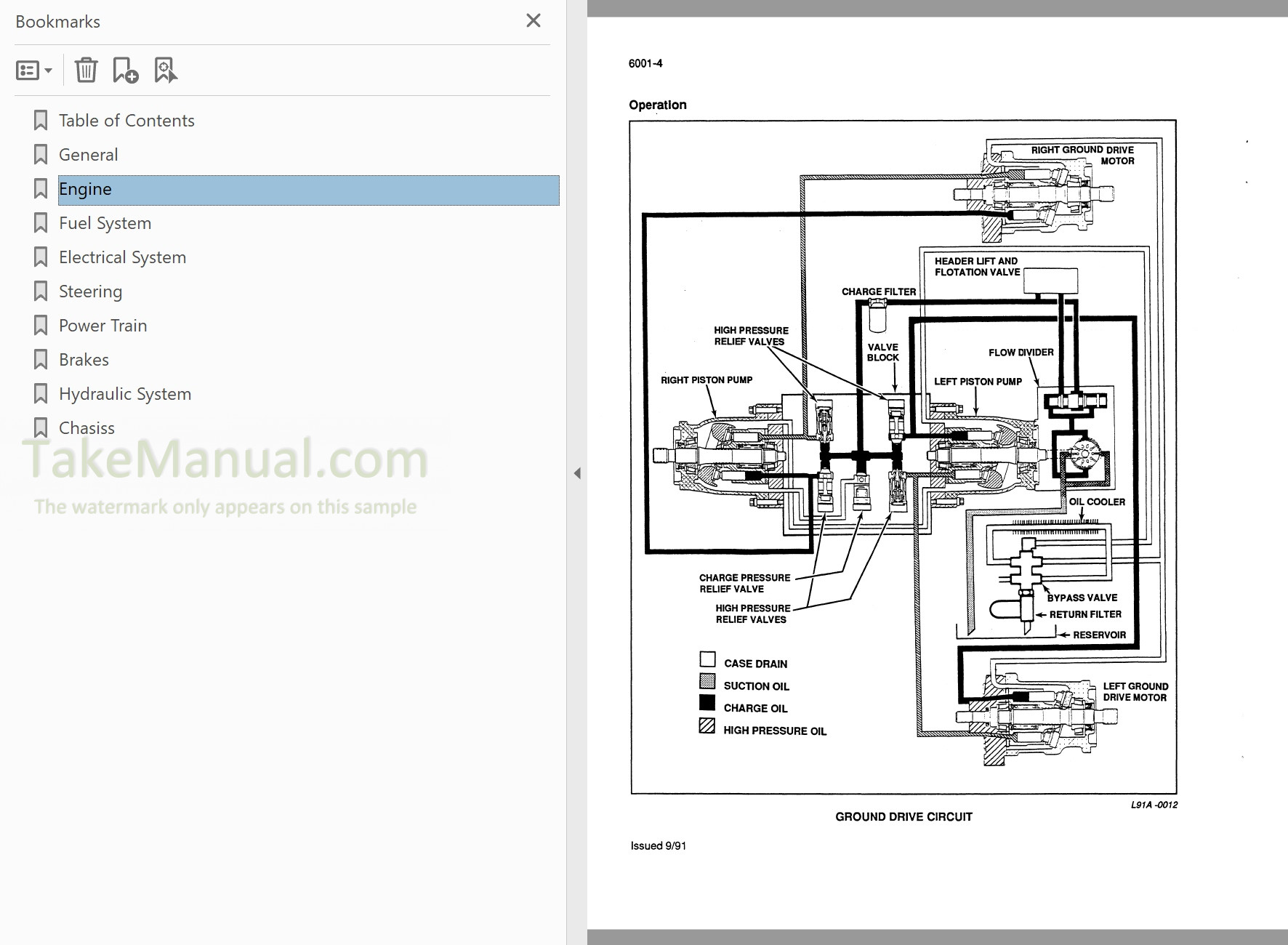The height and width of the screenshot is (945, 1288).
Task: Click the bookmark options list icon
Action: (26, 70)
